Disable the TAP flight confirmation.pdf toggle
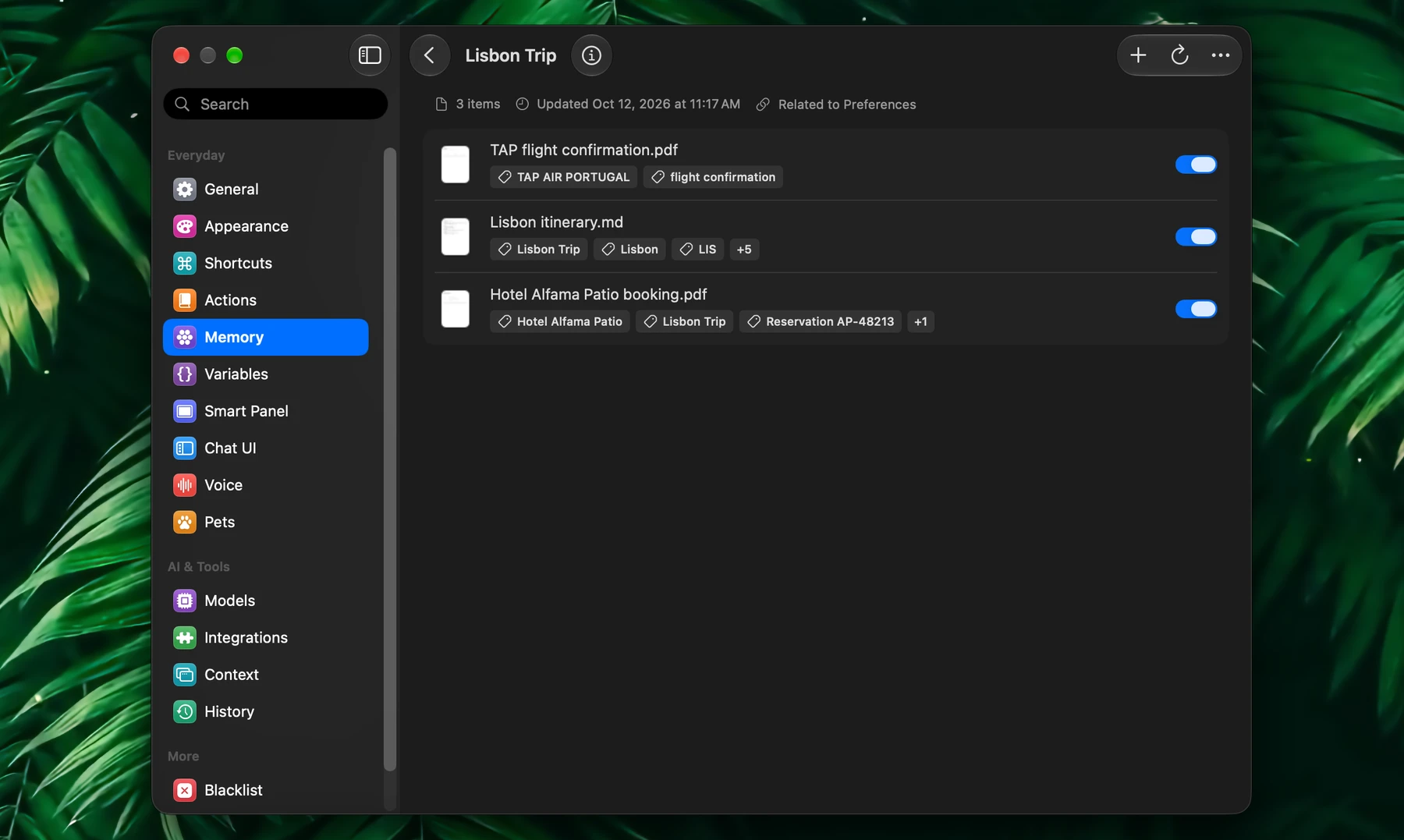 pyautogui.click(x=1196, y=165)
